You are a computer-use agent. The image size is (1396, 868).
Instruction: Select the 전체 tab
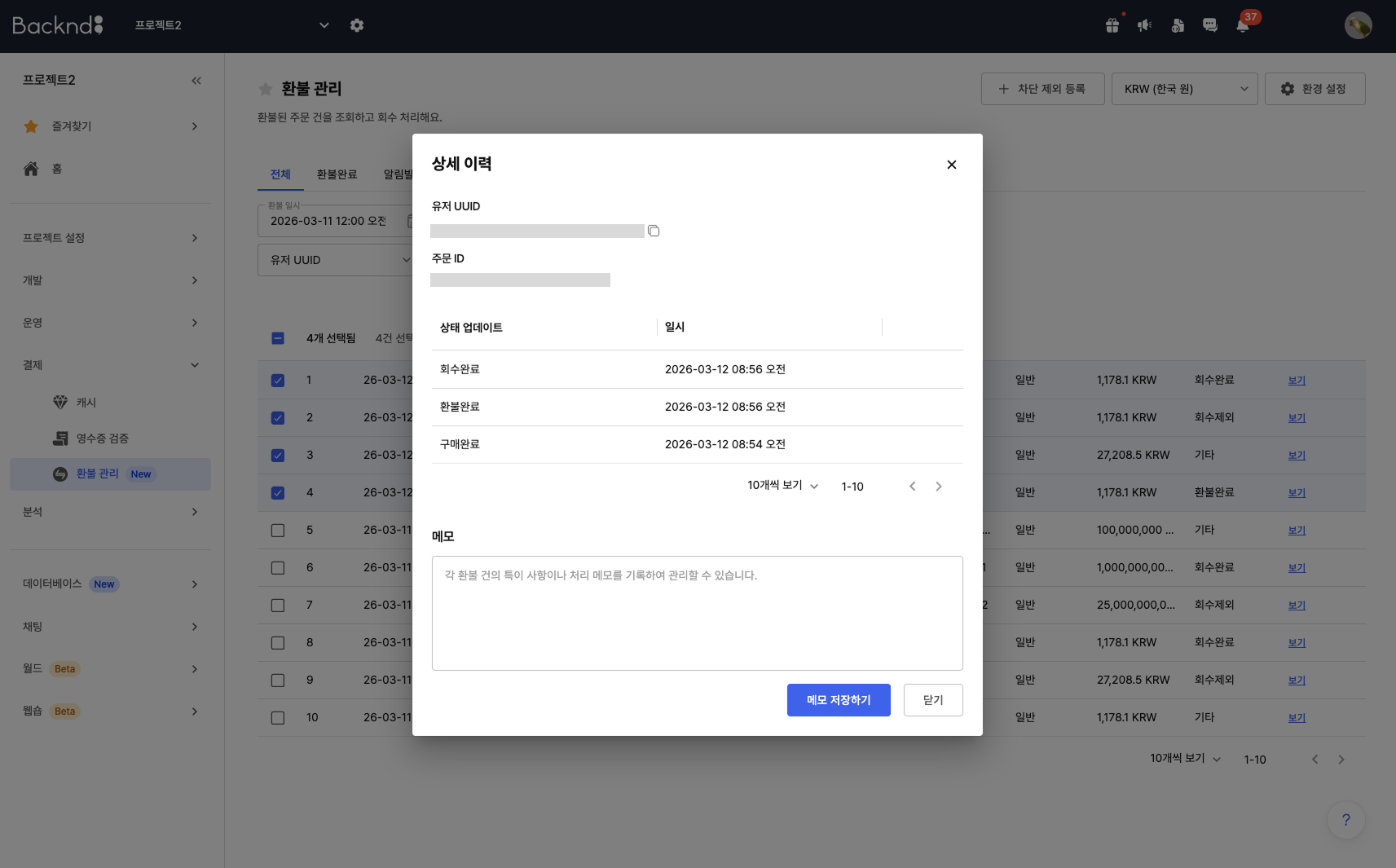tap(280, 174)
